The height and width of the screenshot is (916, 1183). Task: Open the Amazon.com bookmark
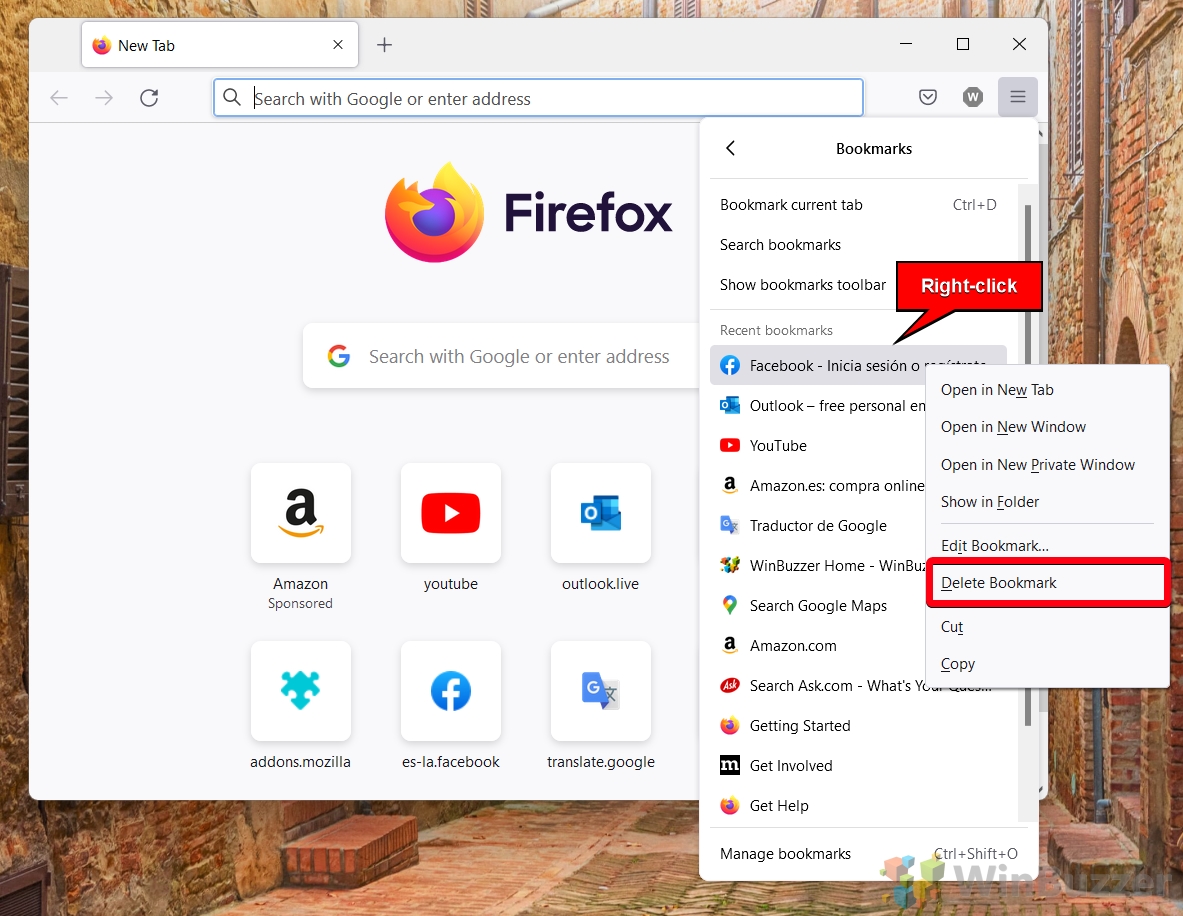[x=817, y=645]
